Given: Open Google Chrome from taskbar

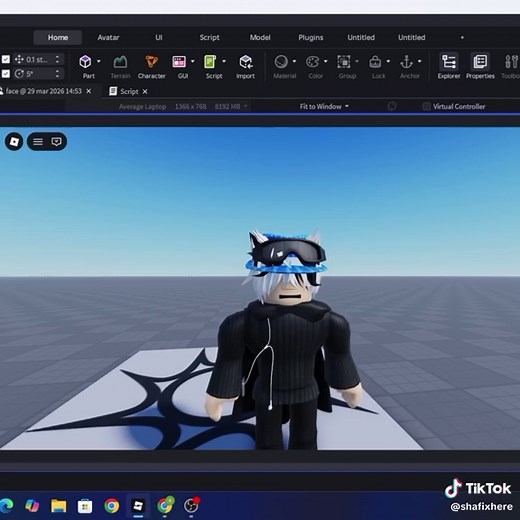Looking at the screenshot, I should click(x=112, y=506).
